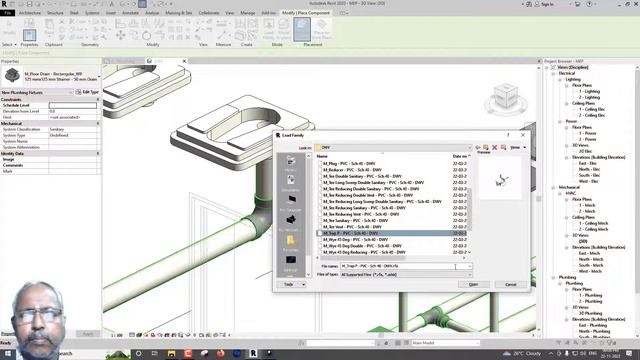Viewport: 640px width, 360px height.
Task: Open the New Plumbing Fixtures filter dropdown
Action: (x=71, y=92)
